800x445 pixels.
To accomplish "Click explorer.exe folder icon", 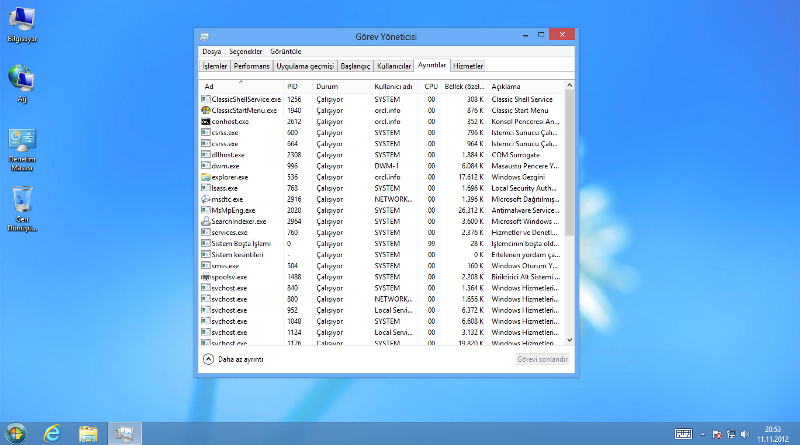I will pyautogui.click(x=206, y=177).
